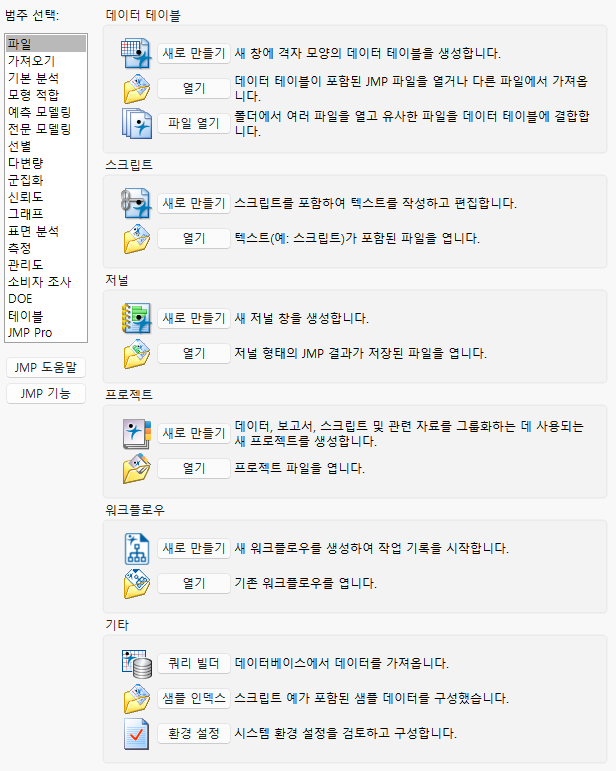This screenshot has height=771, width=616.
Task: Select 소비자 조사 category
Action: click(x=46, y=282)
